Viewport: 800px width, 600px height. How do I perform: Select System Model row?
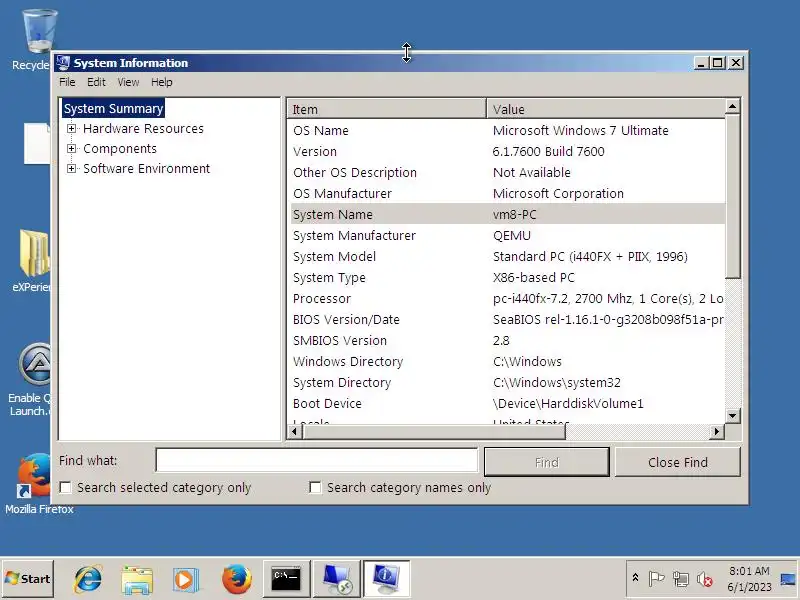508,256
